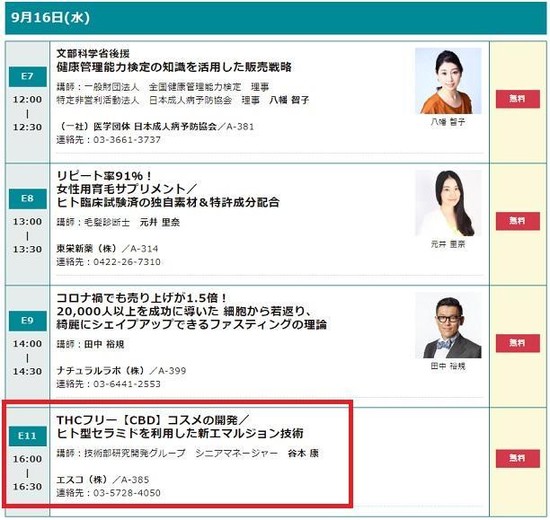Viewport: 550px width, 520px height.
Task: Click the red 無料 button for session E11
Action: pos(517,458)
